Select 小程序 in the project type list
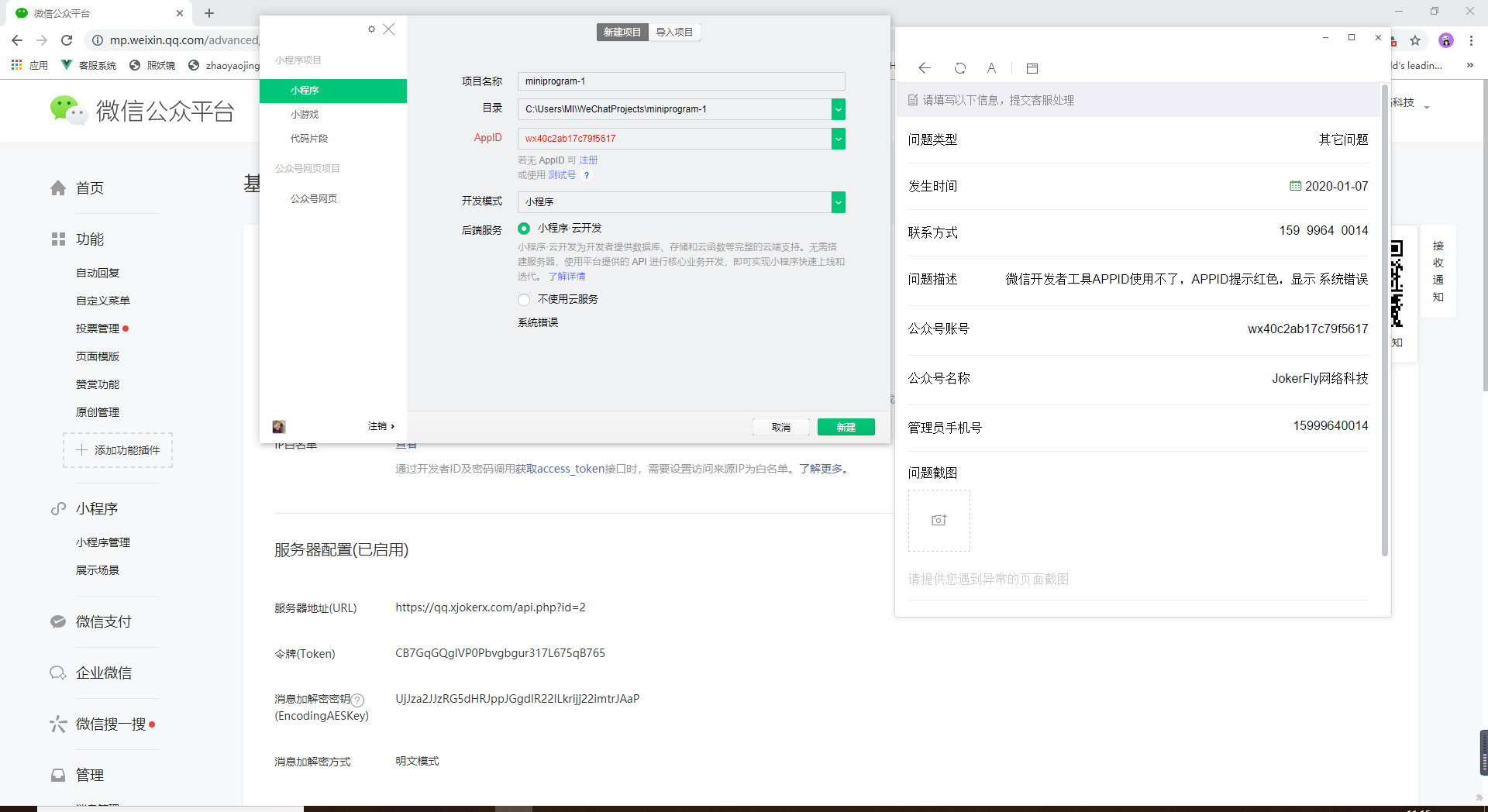Screen dimensions: 1488x812 (333, 91)
